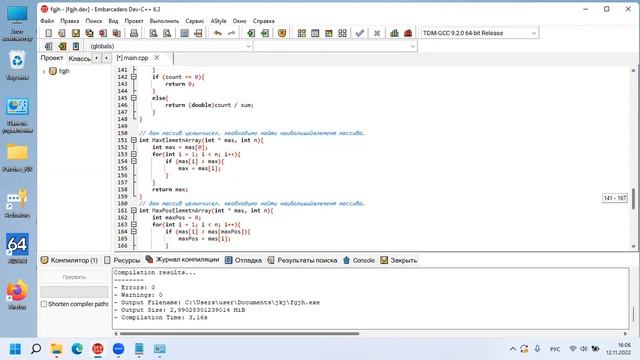Click the Undo toolbar icon
The image size is (640, 360).
218,33
